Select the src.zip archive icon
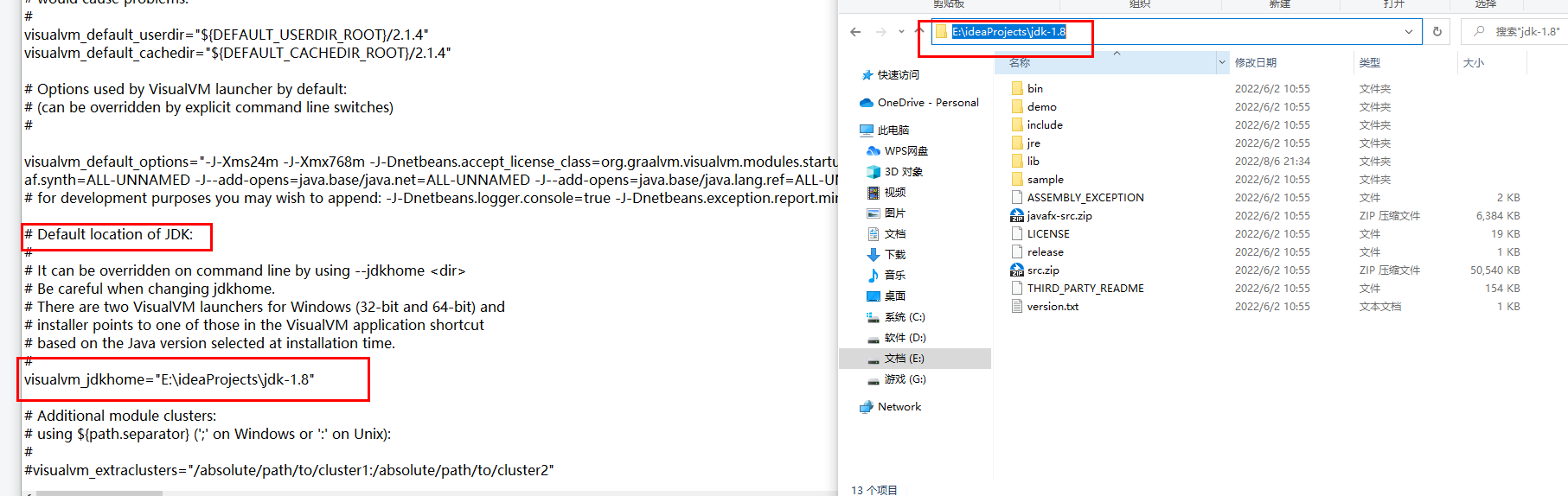This screenshot has width=1568, height=496. (x=1017, y=270)
